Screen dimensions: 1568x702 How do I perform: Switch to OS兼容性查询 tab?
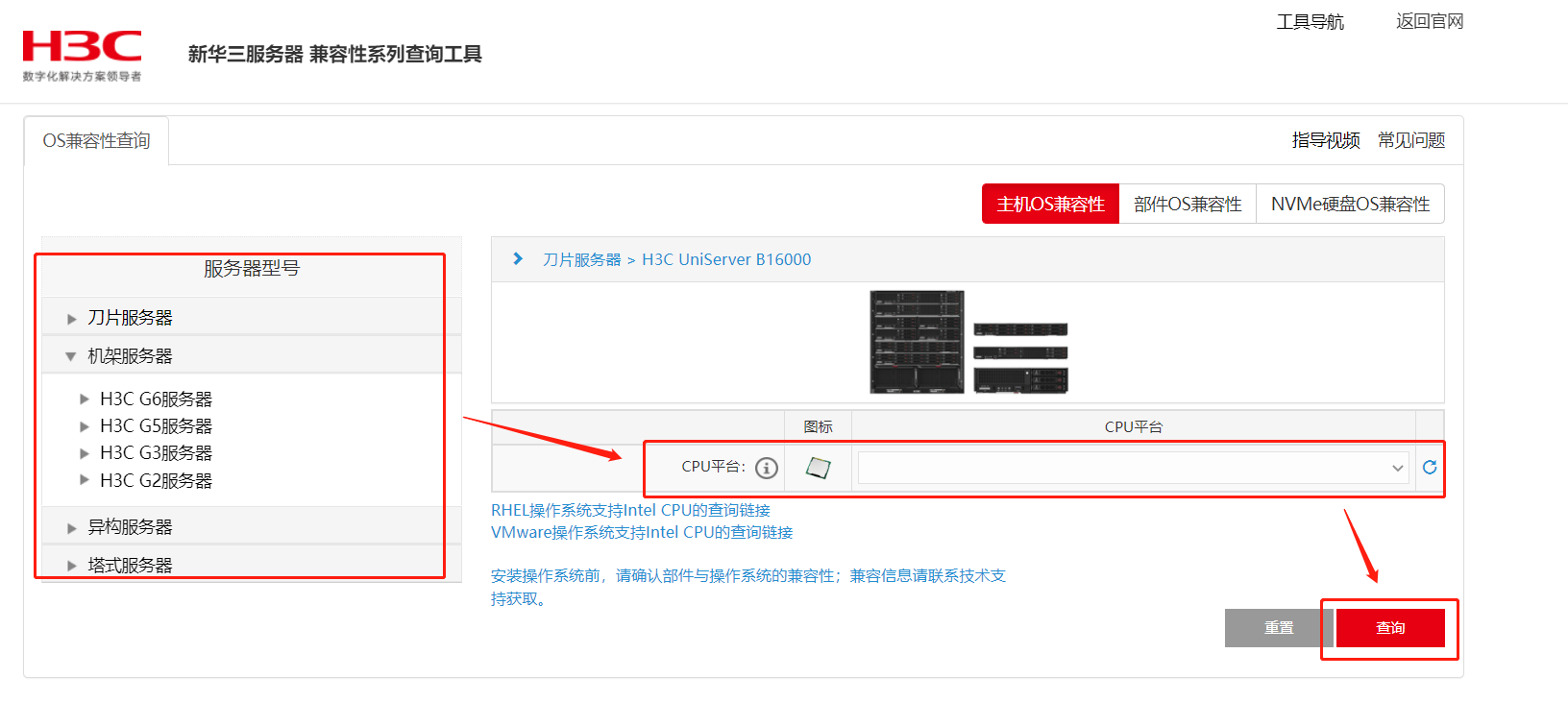[x=96, y=141]
